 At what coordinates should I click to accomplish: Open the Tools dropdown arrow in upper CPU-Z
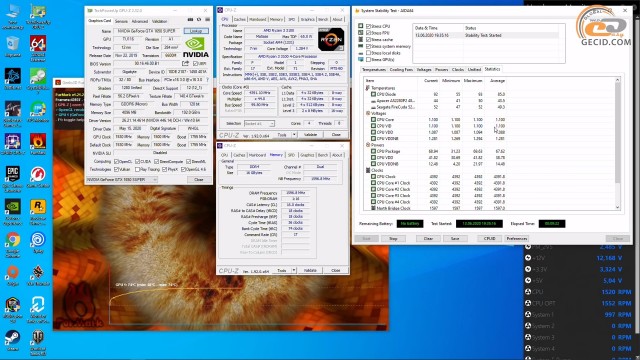(x=294, y=135)
